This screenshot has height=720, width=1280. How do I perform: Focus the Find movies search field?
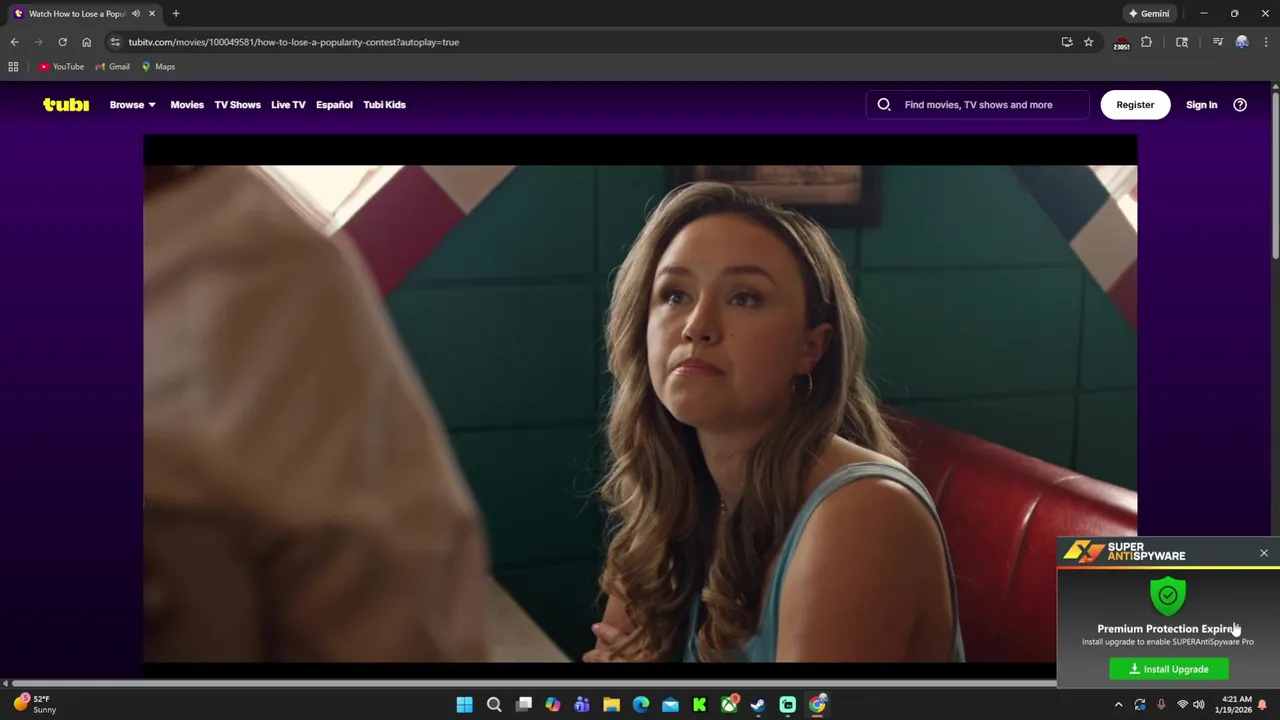point(978,104)
